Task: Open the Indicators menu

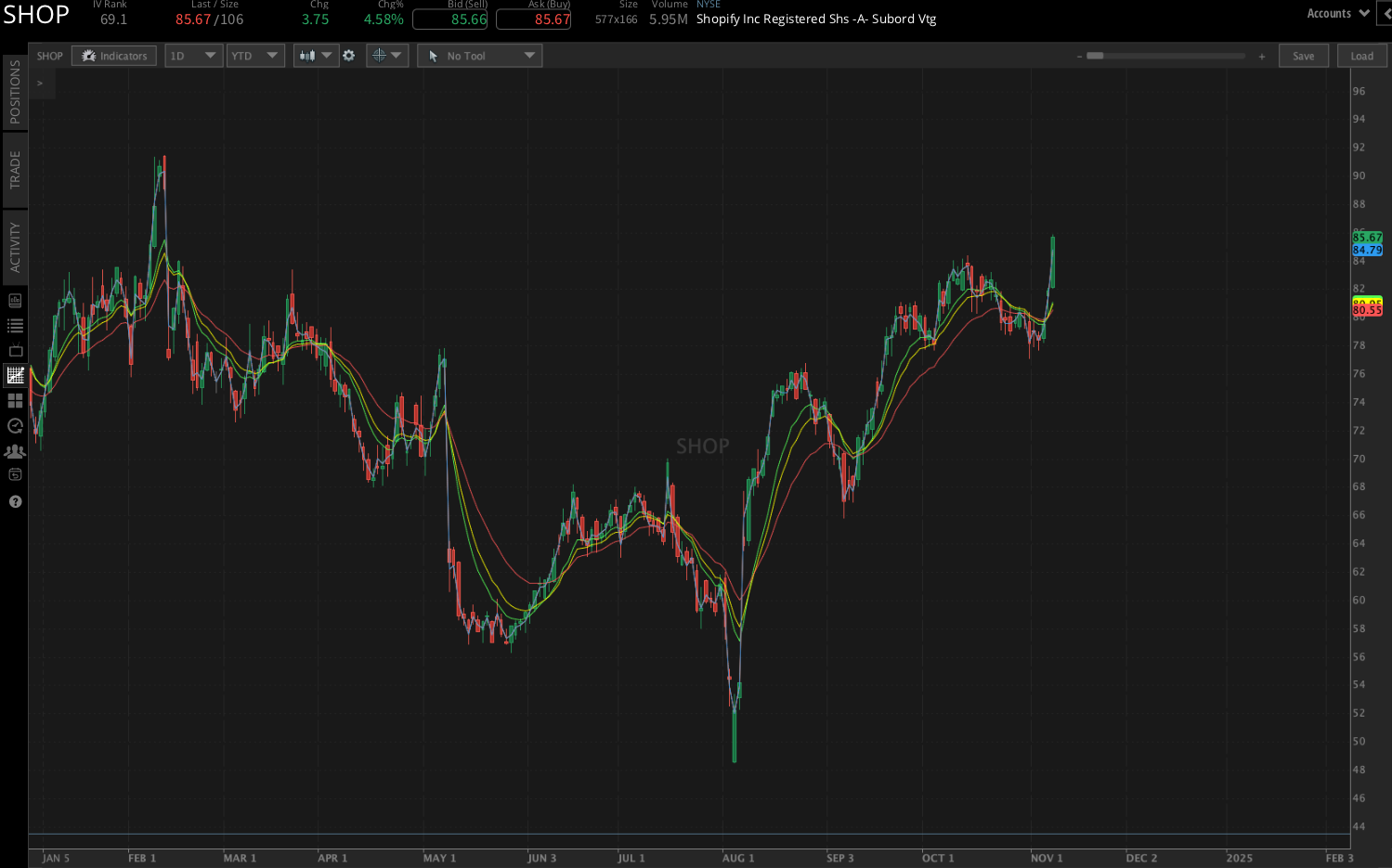Action: tap(114, 56)
